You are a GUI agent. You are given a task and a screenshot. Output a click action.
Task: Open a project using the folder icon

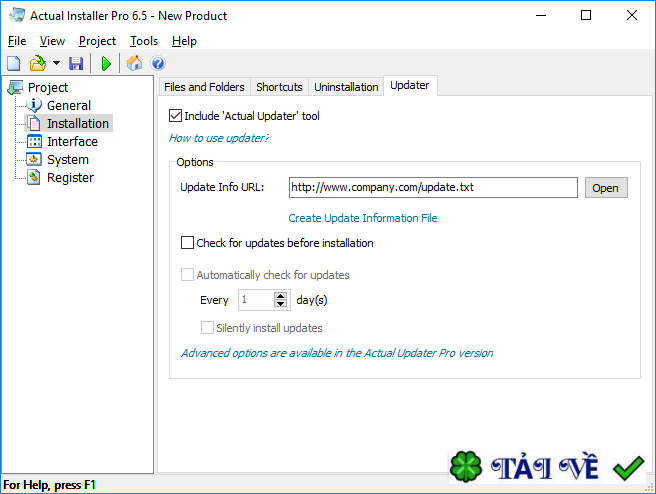pyautogui.click(x=38, y=64)
